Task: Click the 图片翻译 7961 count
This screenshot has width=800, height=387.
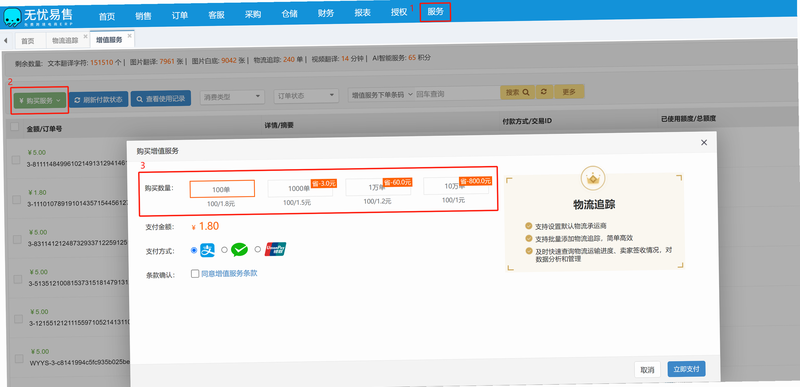Action: pos(158,62)
